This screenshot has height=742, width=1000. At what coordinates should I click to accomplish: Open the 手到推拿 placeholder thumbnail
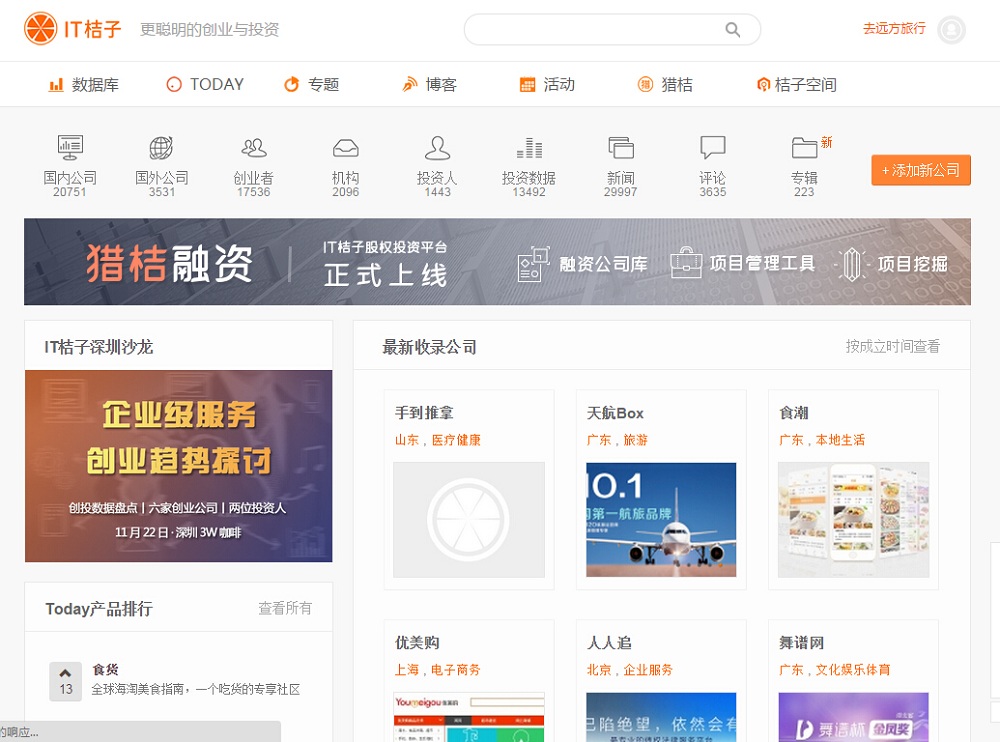click(x=469, y=520)
